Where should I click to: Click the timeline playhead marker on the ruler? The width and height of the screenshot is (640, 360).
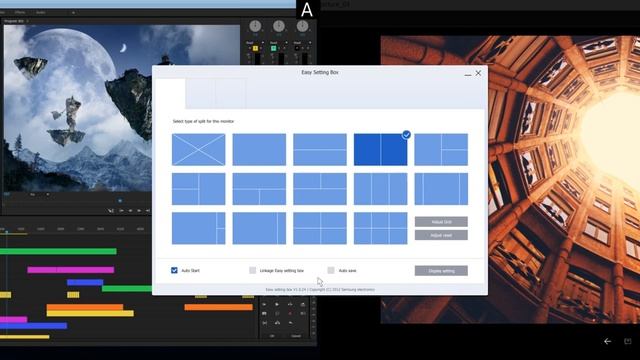click(x=7, y=232)
